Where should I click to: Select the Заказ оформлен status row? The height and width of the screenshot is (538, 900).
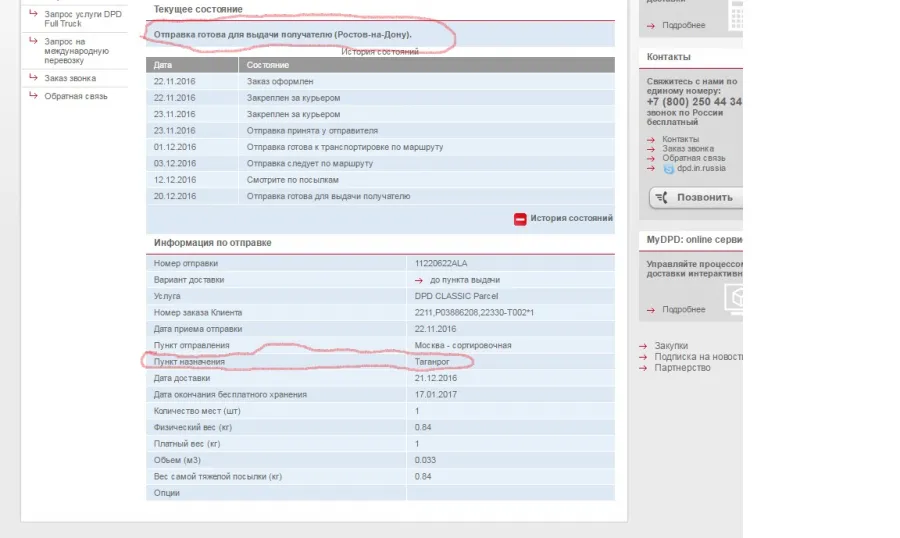point(380,82)
